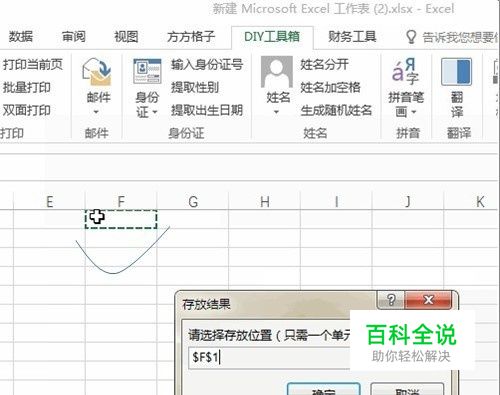Image resolution: width=500 pixels, height=395 pixels.
Task: Click the $F$1 location input field
Action: click(269, 357)
